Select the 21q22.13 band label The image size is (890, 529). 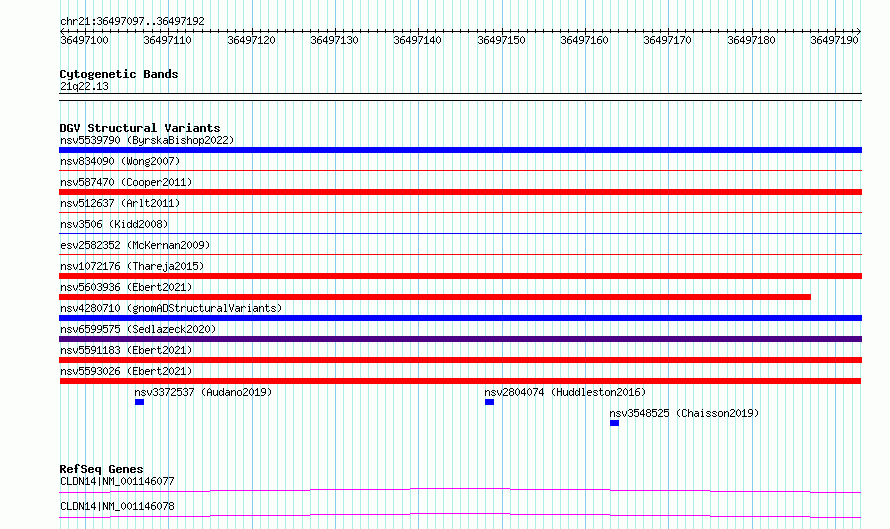click(84, 86)
